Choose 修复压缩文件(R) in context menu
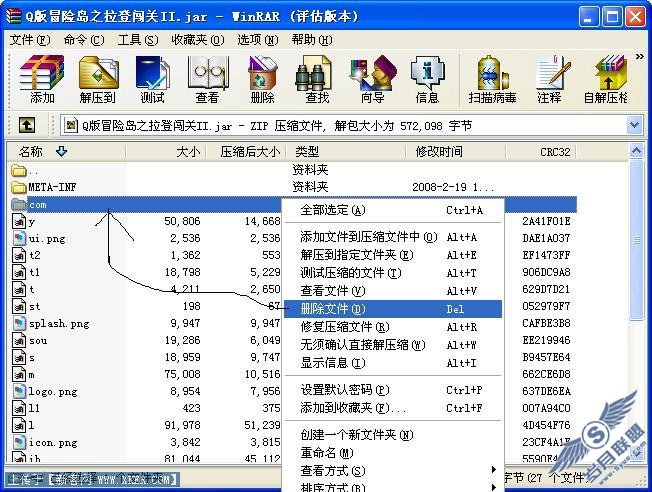652x492 pixels. (393, 327)
